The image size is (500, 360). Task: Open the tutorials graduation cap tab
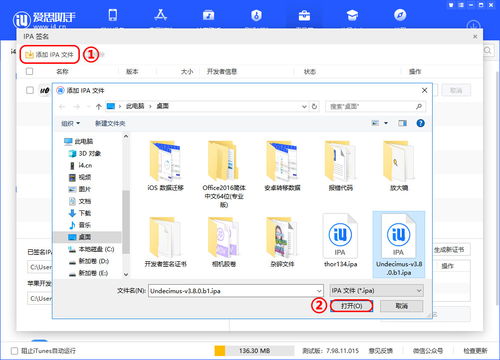[x=352, y=15]
